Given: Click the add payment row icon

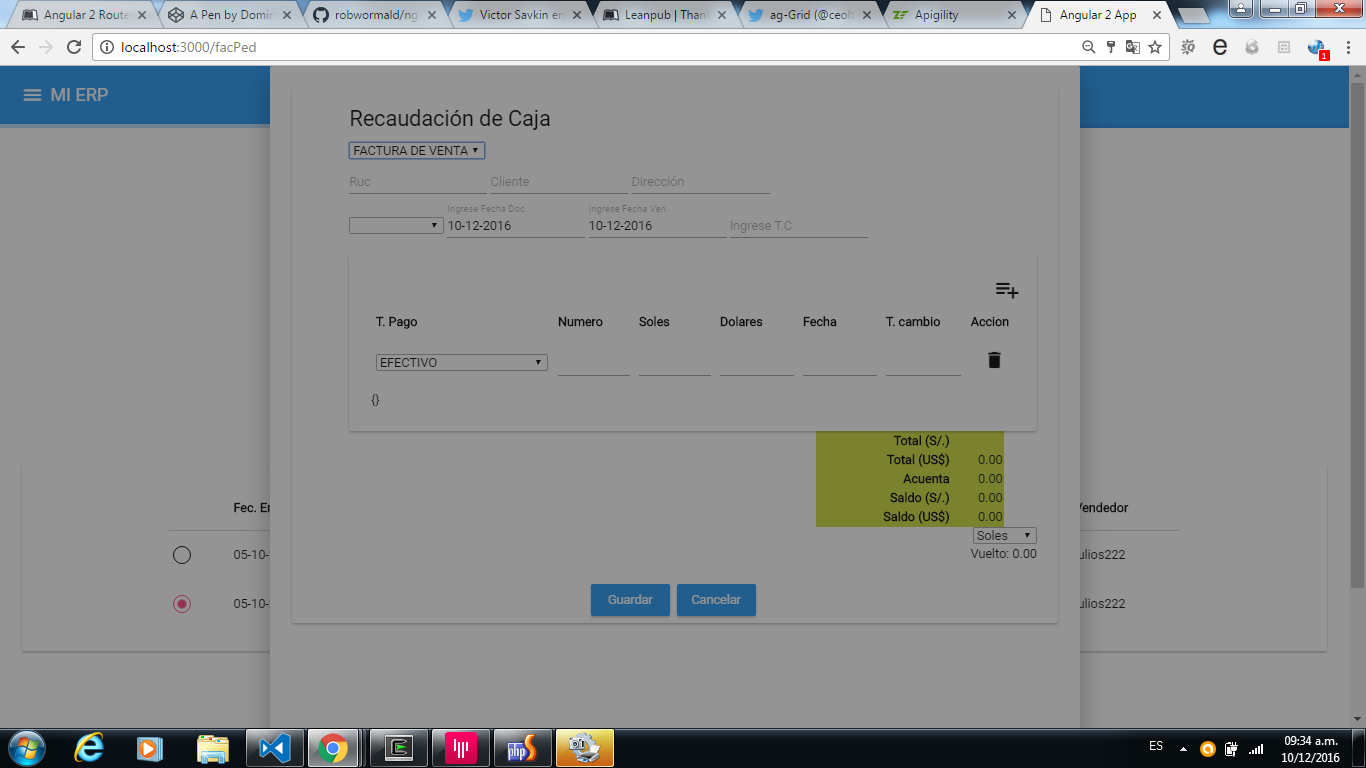Looking at the screenshot, I should tap(1006, 290).
